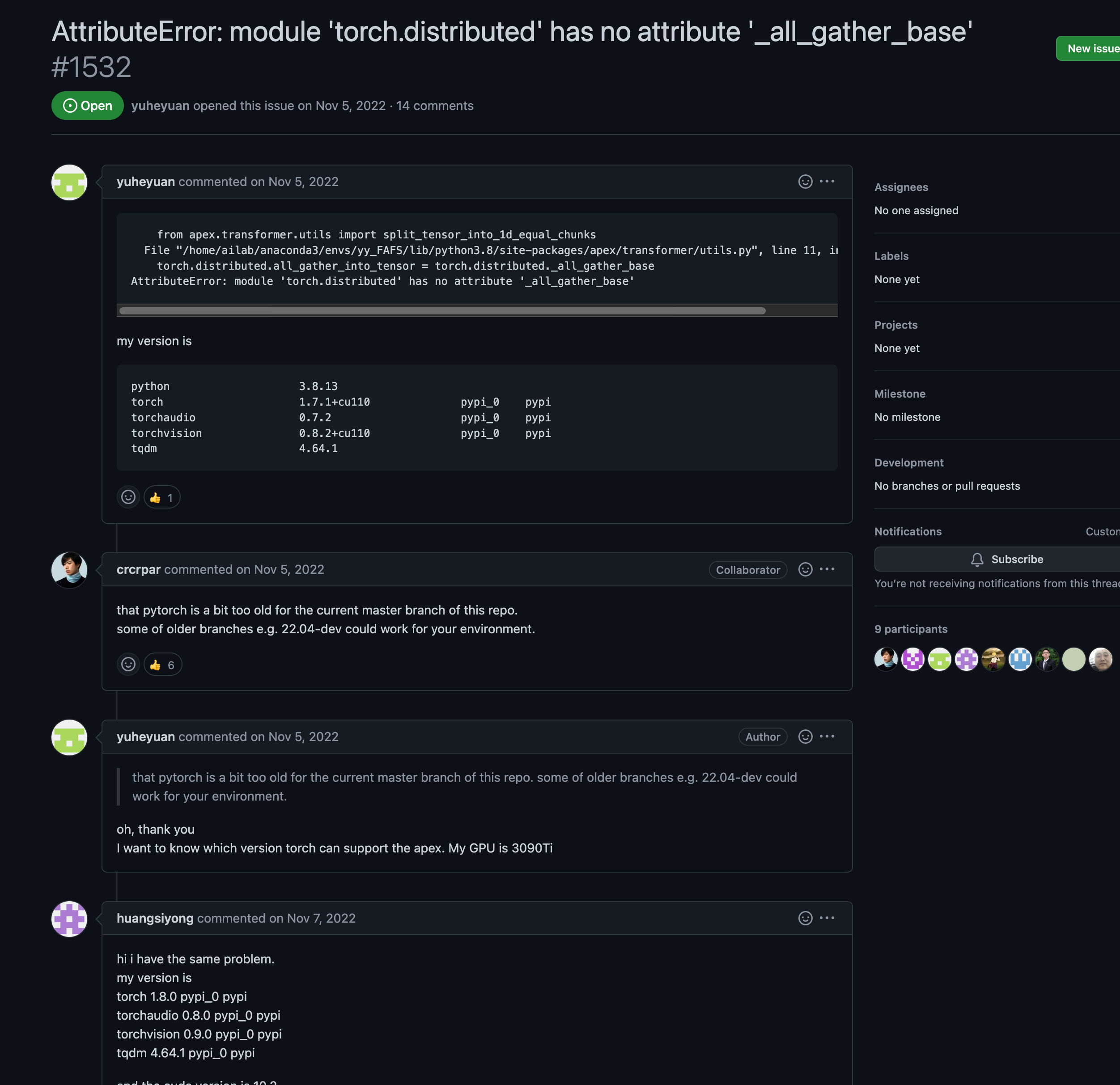1120x1085 pixels.
Task: Open options menu on yuheyuan's first comment
Action: (827, 182)
